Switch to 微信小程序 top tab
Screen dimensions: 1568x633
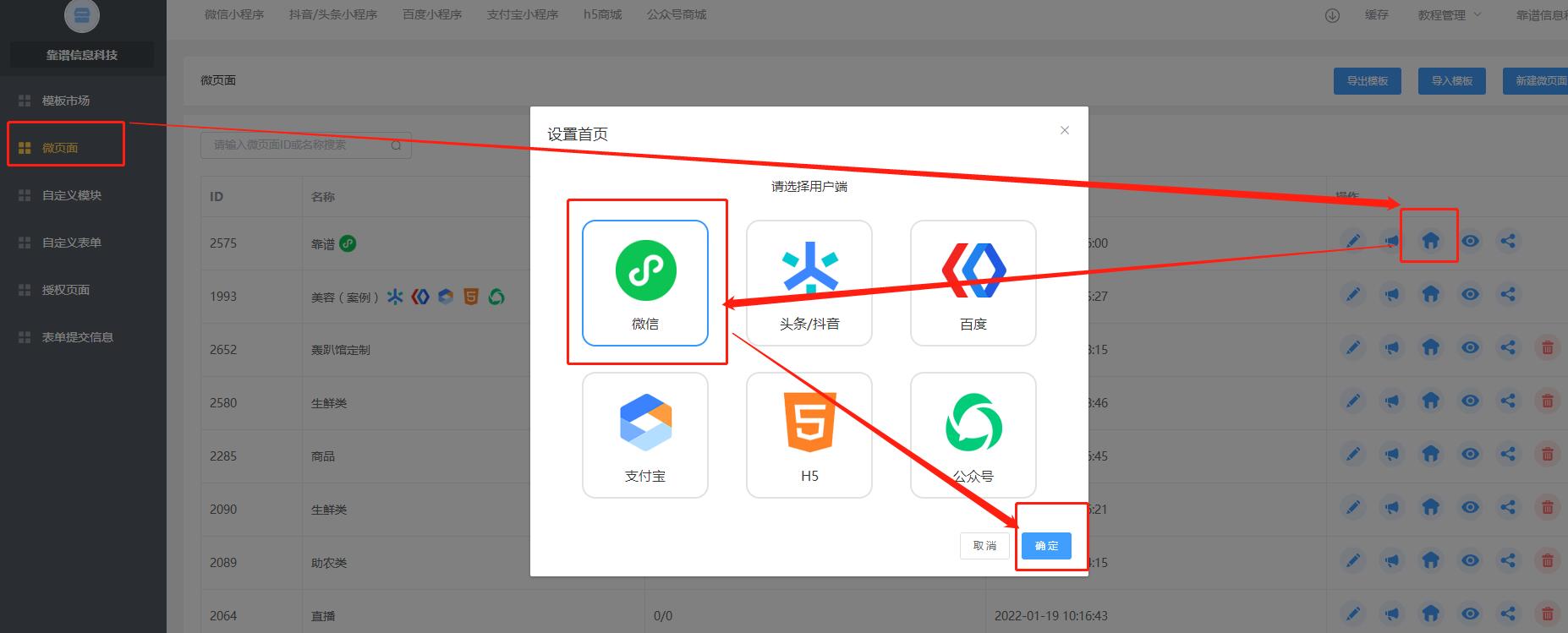point(234,14)
